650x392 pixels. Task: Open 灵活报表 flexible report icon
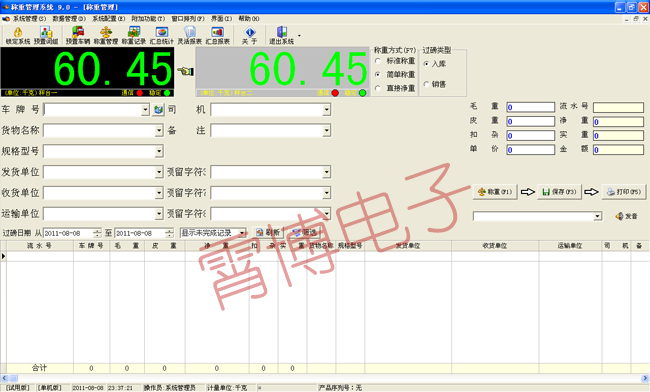(x=189, y=35)
